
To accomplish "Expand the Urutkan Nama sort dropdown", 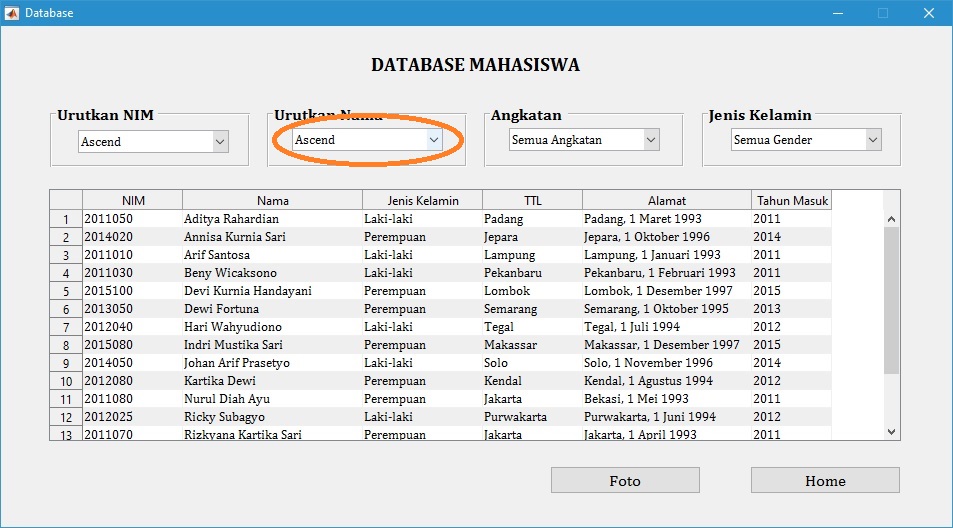I will point(367,140).
